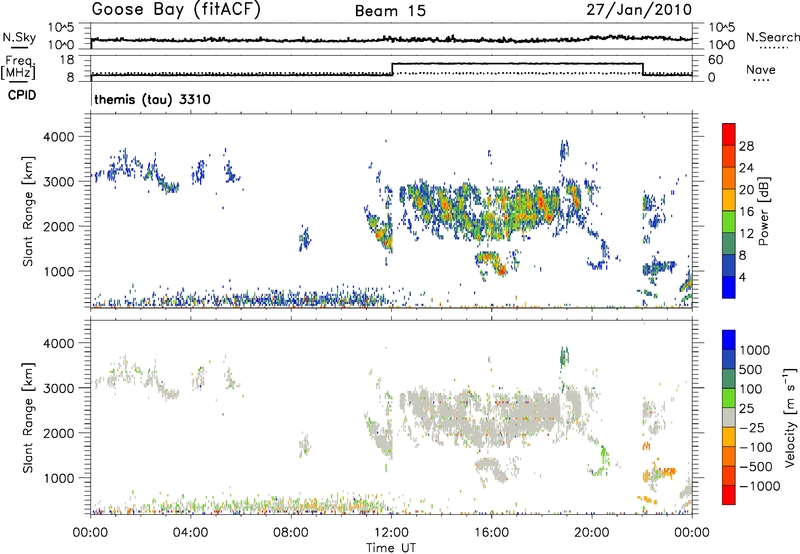Select the '24' Power colorbar label
Image resolution: width=800 pixels, height=554 pixels.
(746, 168)
